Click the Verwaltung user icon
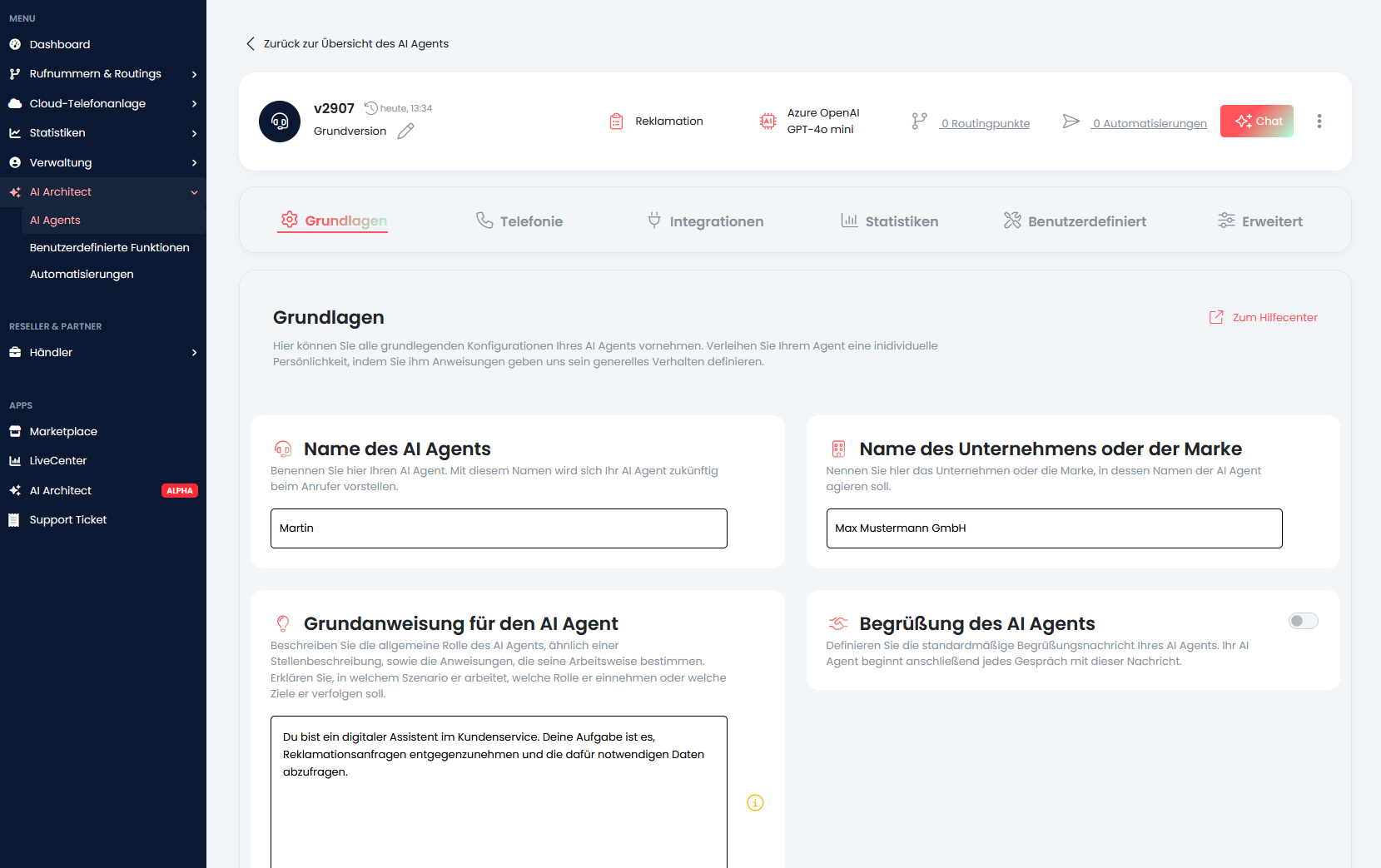Image resolution: width=1381 pixels, height=868 pixels. click(x=15, y=162)
